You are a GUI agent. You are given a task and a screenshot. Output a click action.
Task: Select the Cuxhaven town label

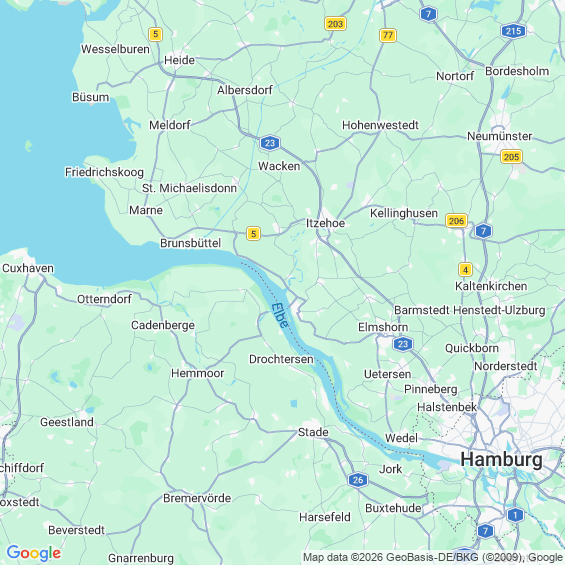28,268
